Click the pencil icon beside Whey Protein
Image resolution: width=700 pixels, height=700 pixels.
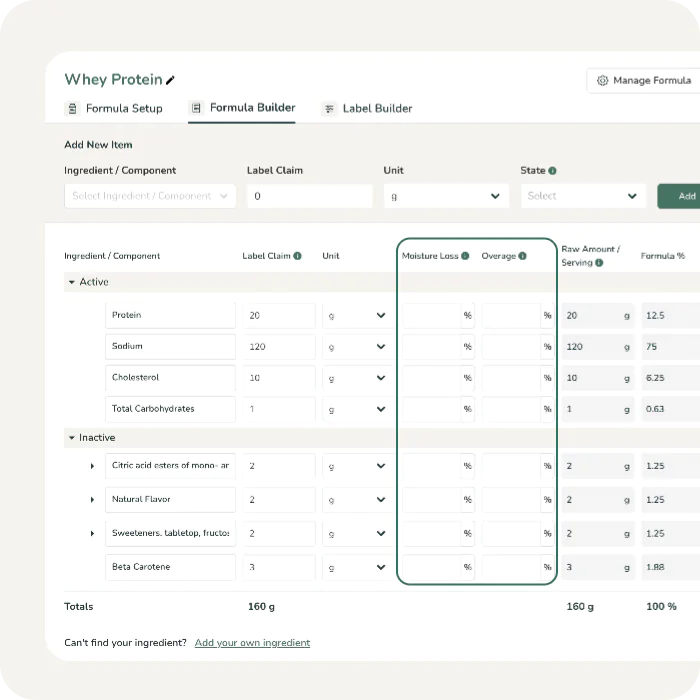pyautogui.click(x=171, y=80)
